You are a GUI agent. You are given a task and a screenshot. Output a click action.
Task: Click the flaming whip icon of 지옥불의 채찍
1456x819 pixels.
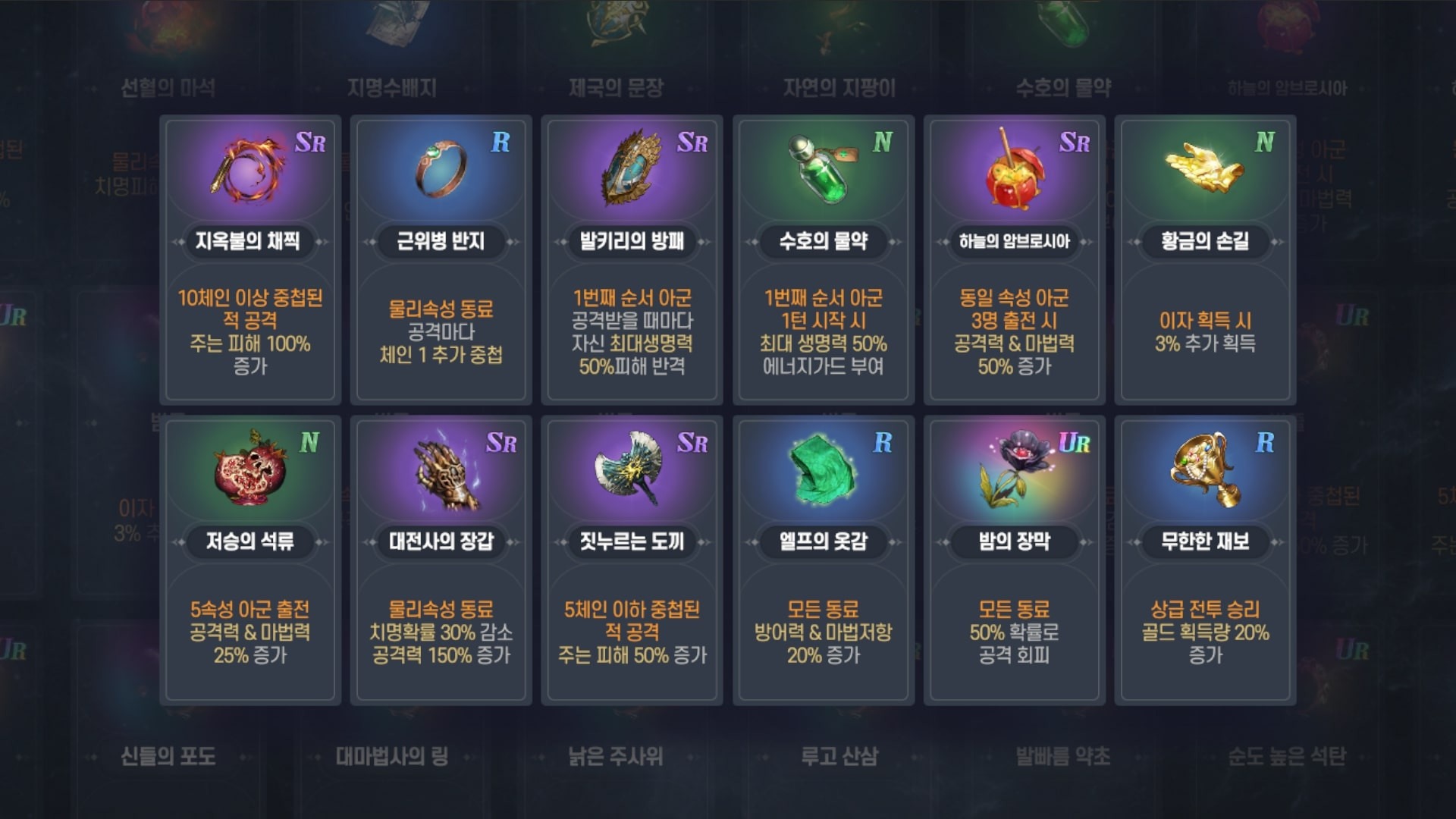(x=248, y=170)
